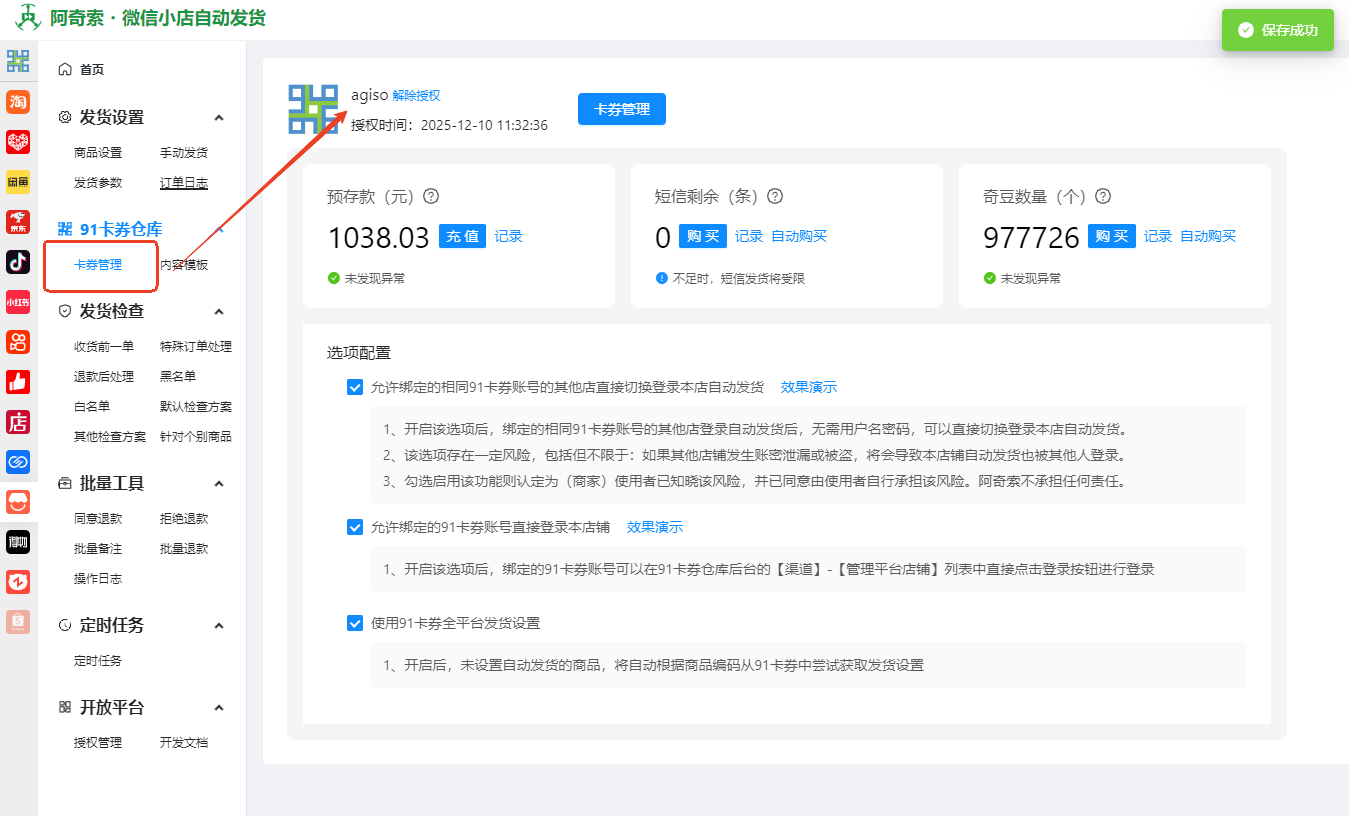1349x816 pixels.
Task: Collapse the 发货设置 menu section
Action: tap(219, 118)
